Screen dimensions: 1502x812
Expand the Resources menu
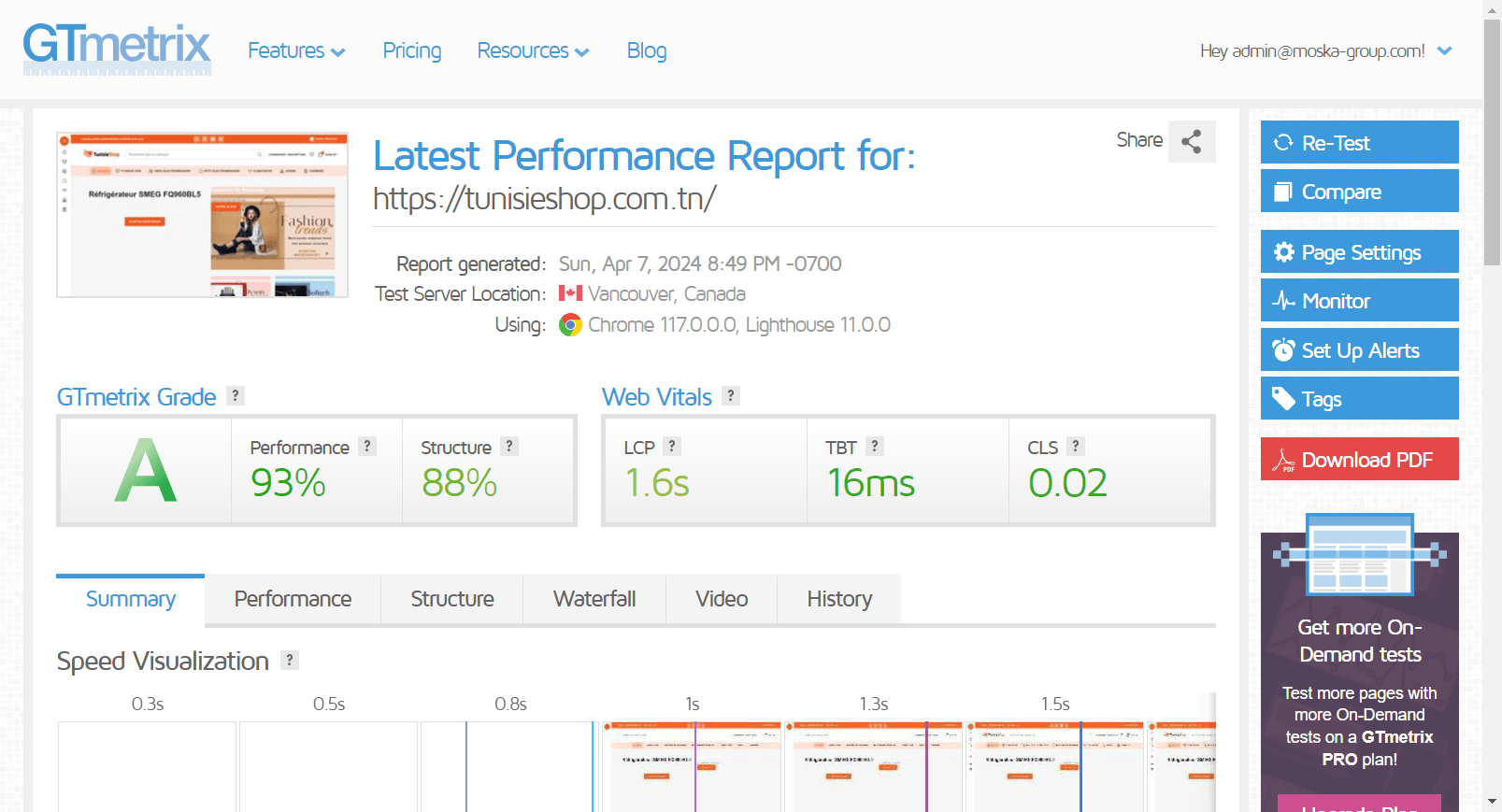pyautogui.click(x=533, y=50)
